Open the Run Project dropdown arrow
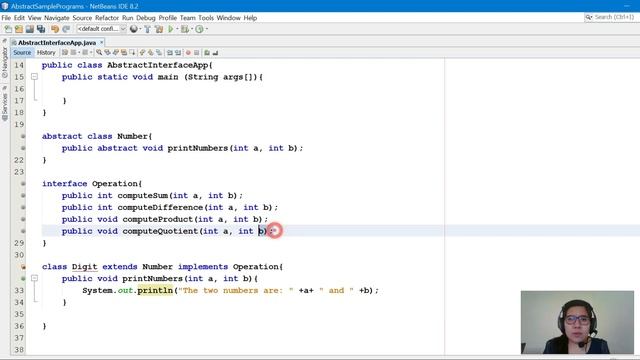 [x=177, y=29]
